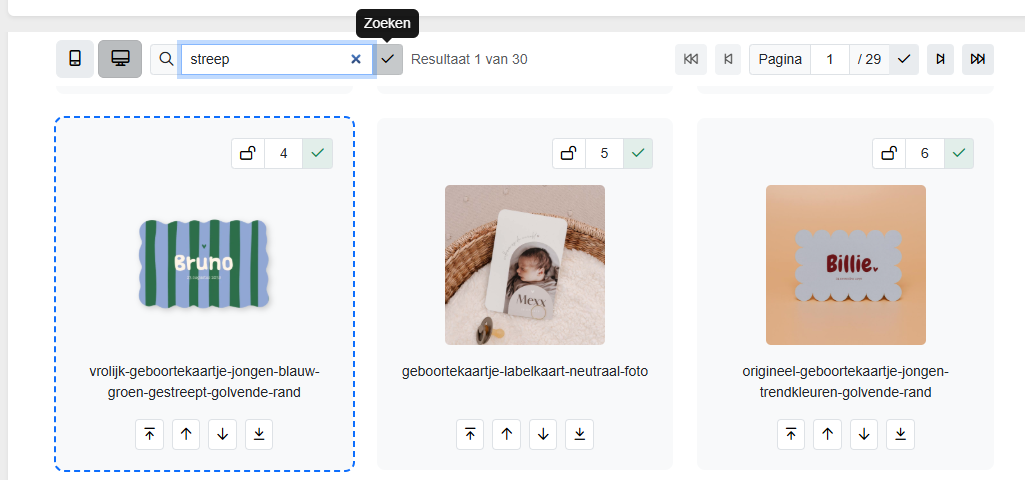
Task: Toggle lock on card position 4
Action: click(248, 154)
